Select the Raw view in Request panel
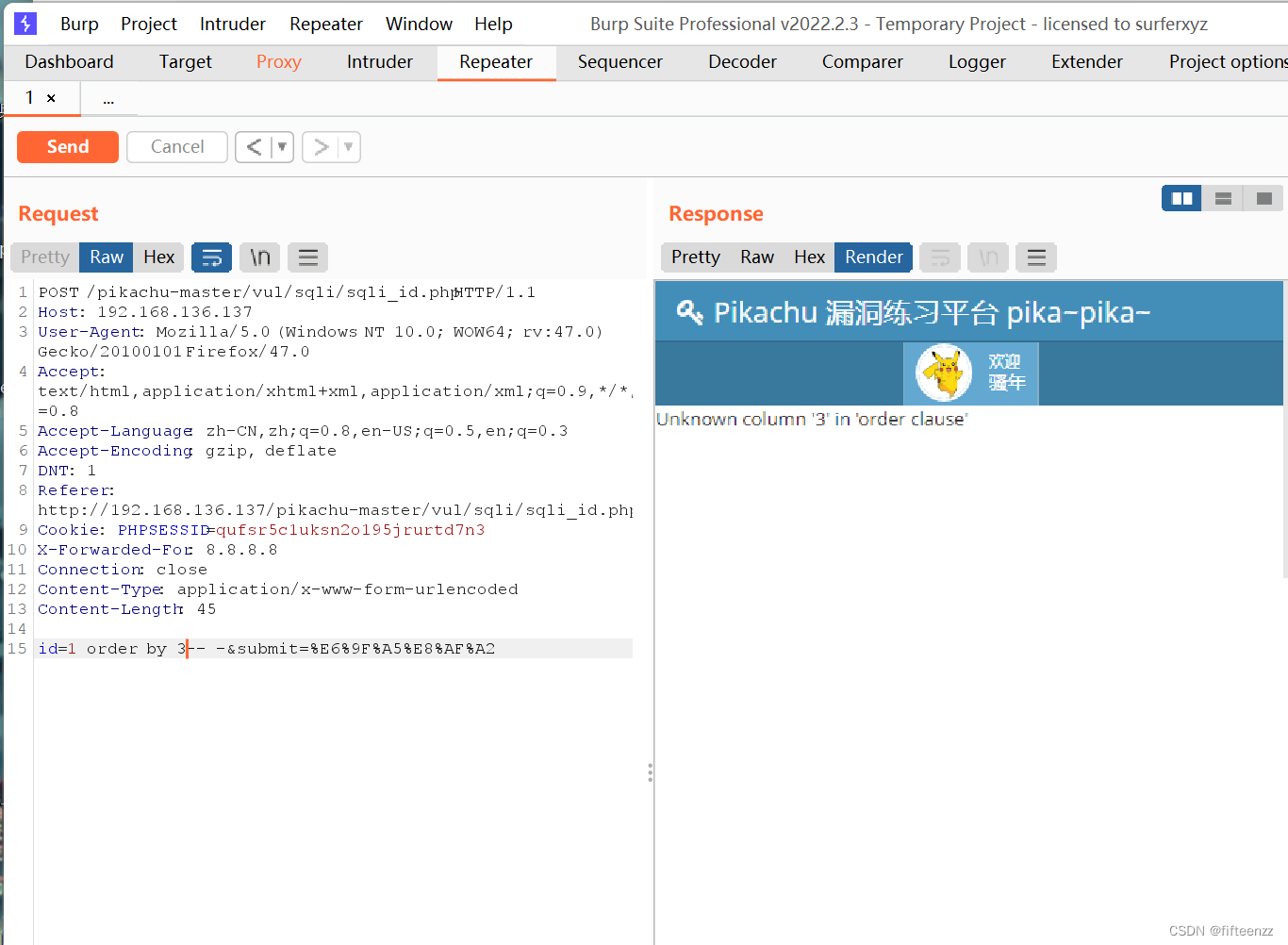 tap(107, 257)
